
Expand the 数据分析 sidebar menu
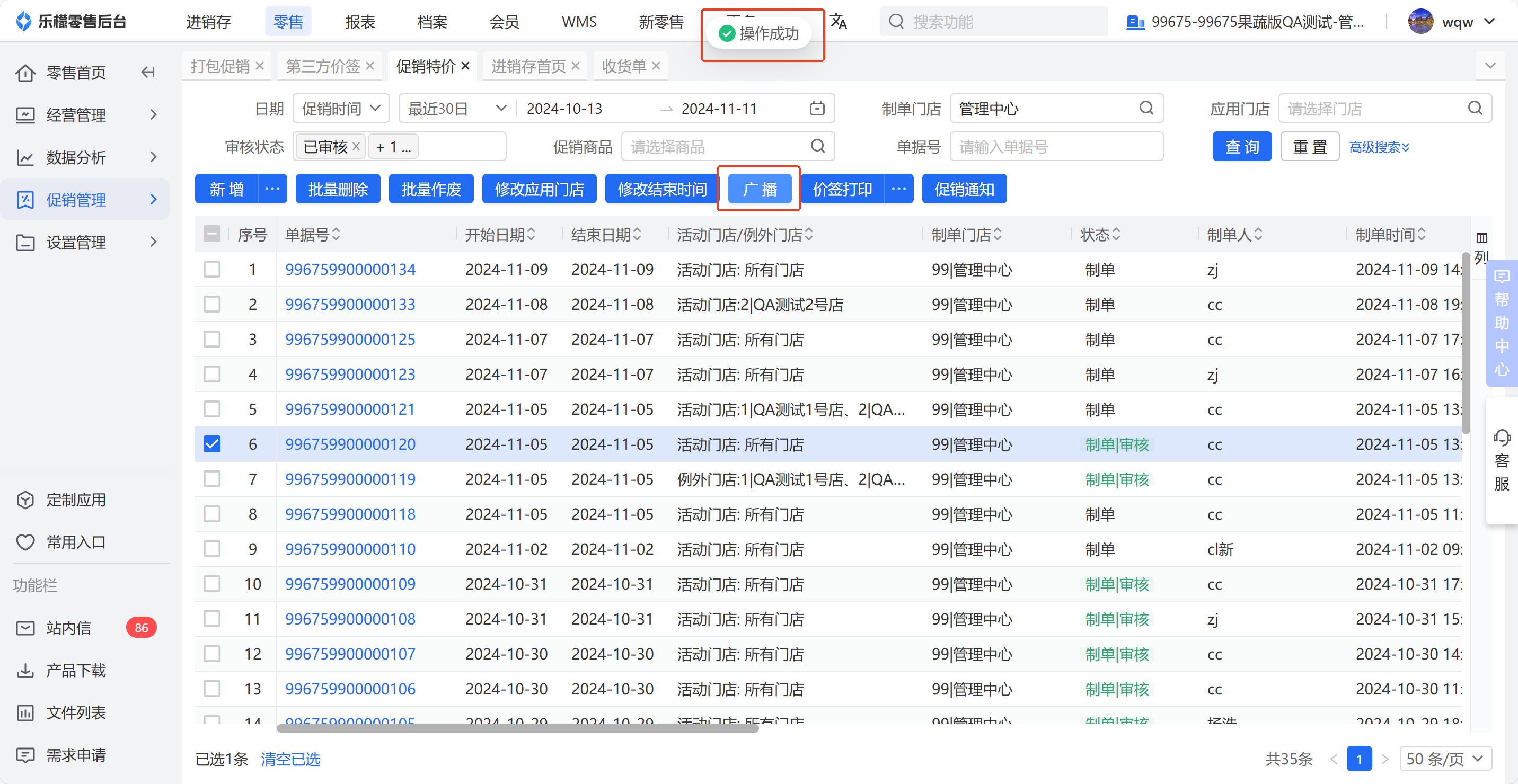85,157
